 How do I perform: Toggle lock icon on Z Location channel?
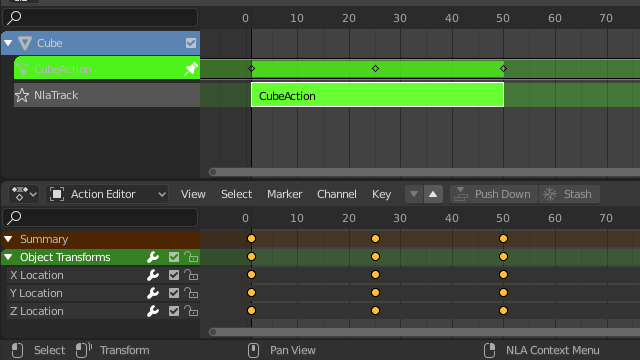[191, 311]
